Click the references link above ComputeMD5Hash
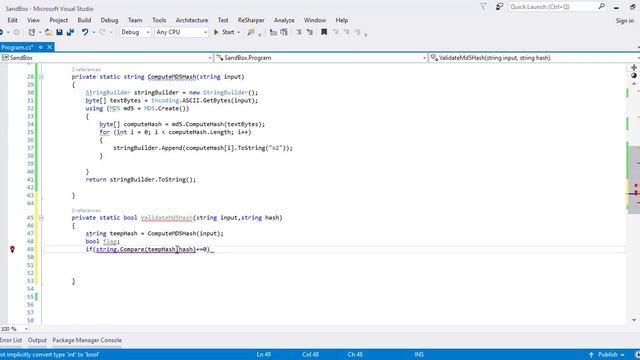This screenshot has width=640, height=360. [x=86, y=69]
